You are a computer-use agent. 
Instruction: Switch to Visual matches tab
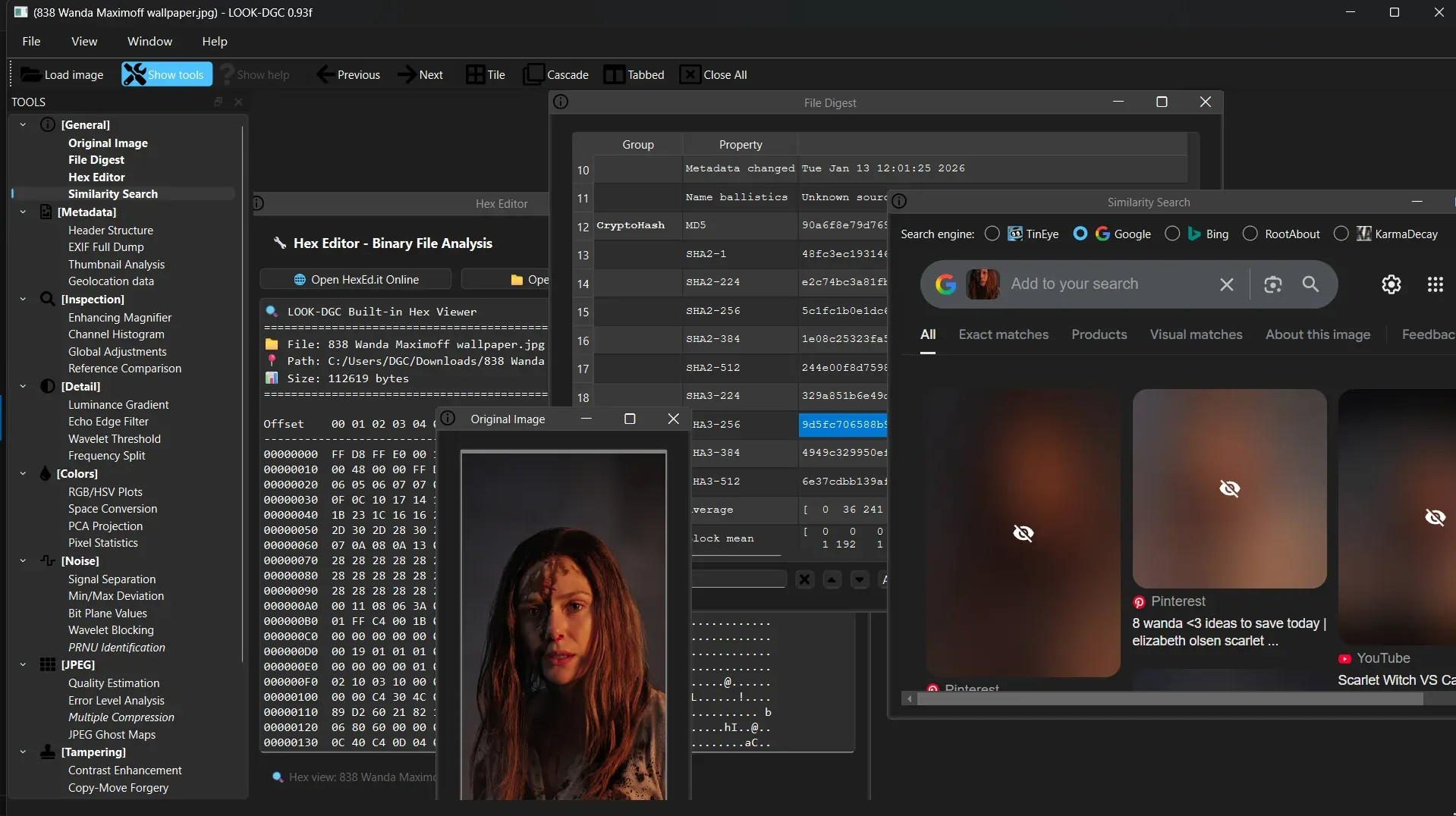pos(1196,334)
